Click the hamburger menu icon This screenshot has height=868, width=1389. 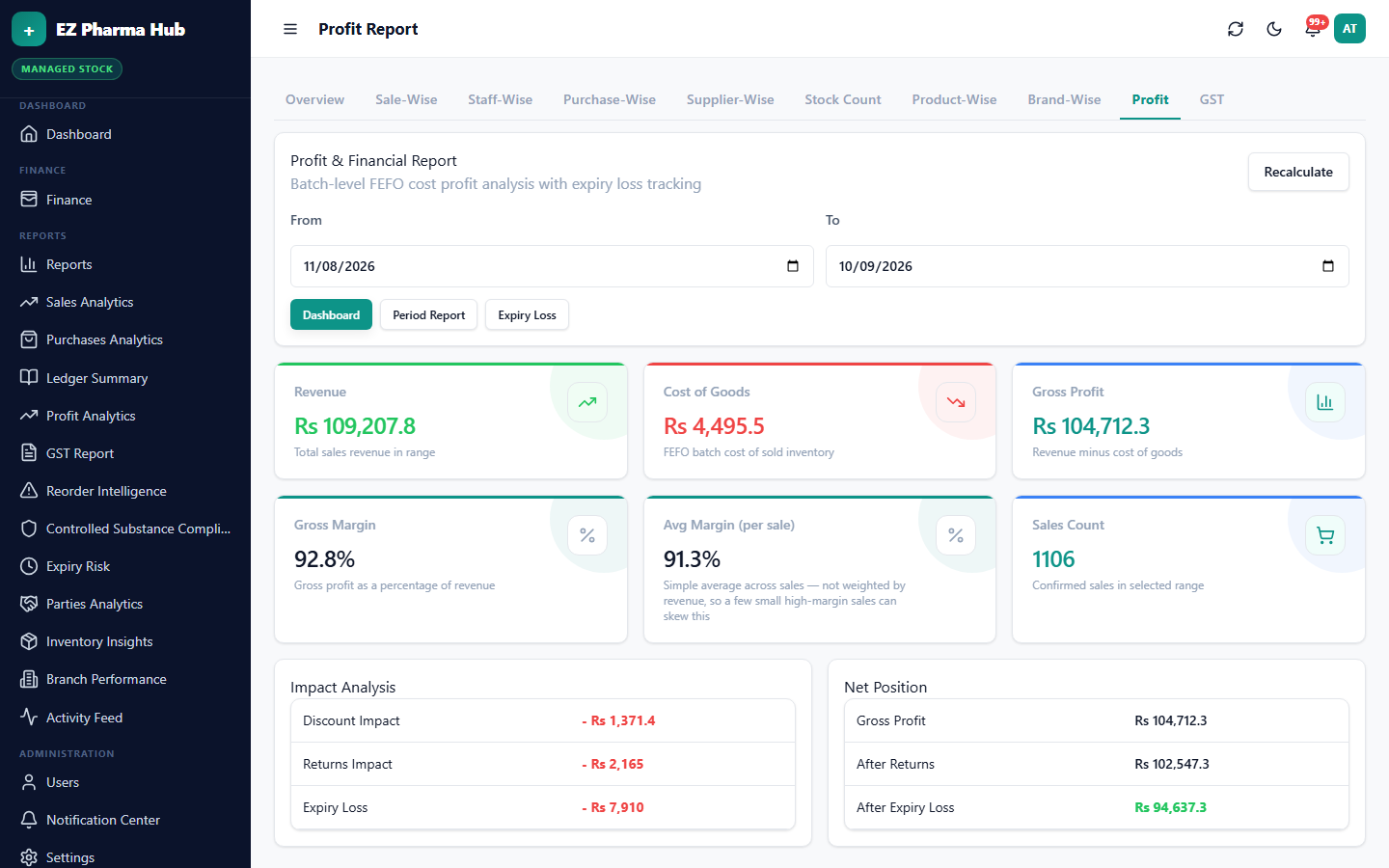[x=290, y=29]
